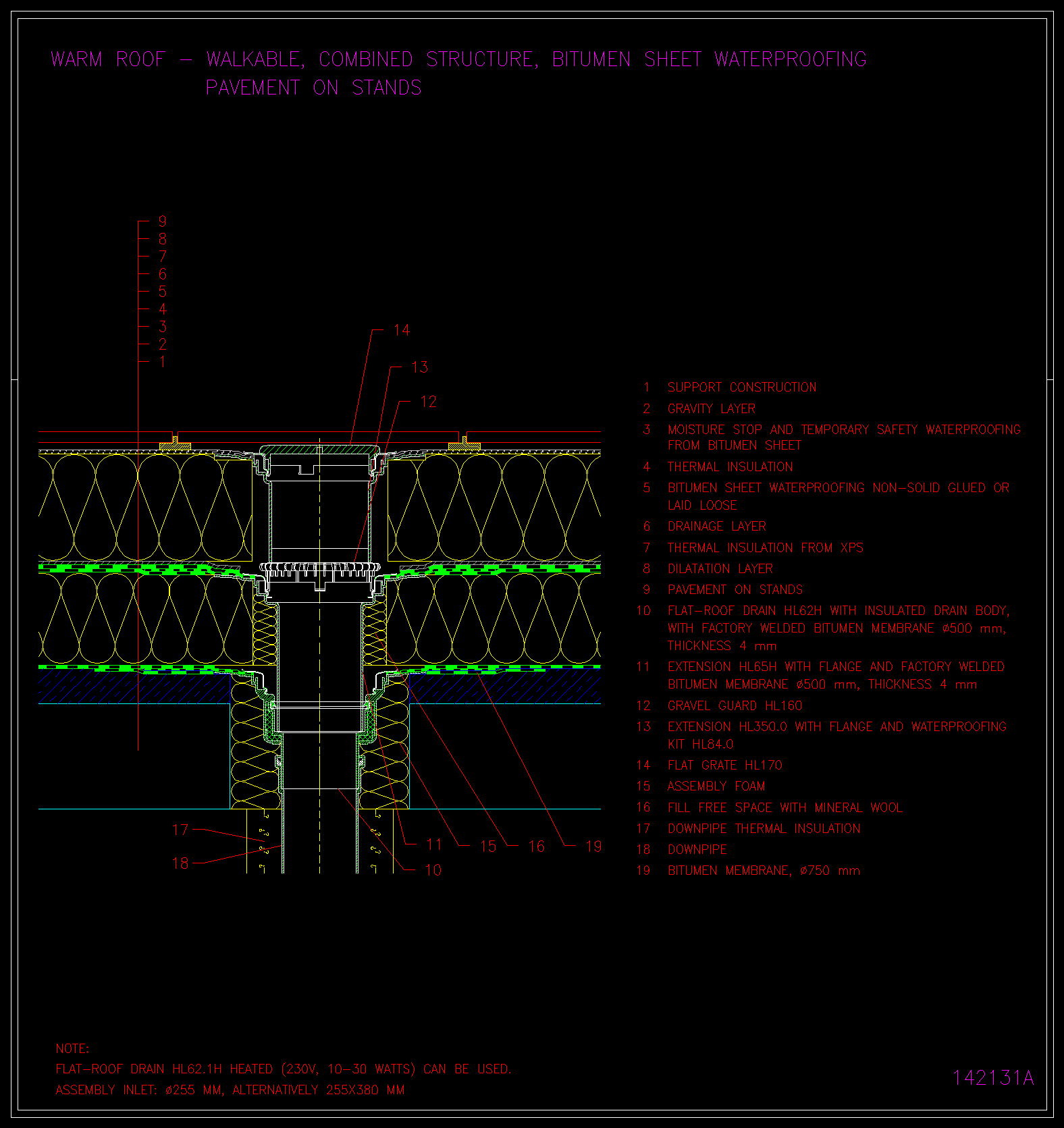The width and height of the screenshot is (1064, 1128).
Task: Click legend entry 'DILATATION LAYER'
Action: pos(720,569)
